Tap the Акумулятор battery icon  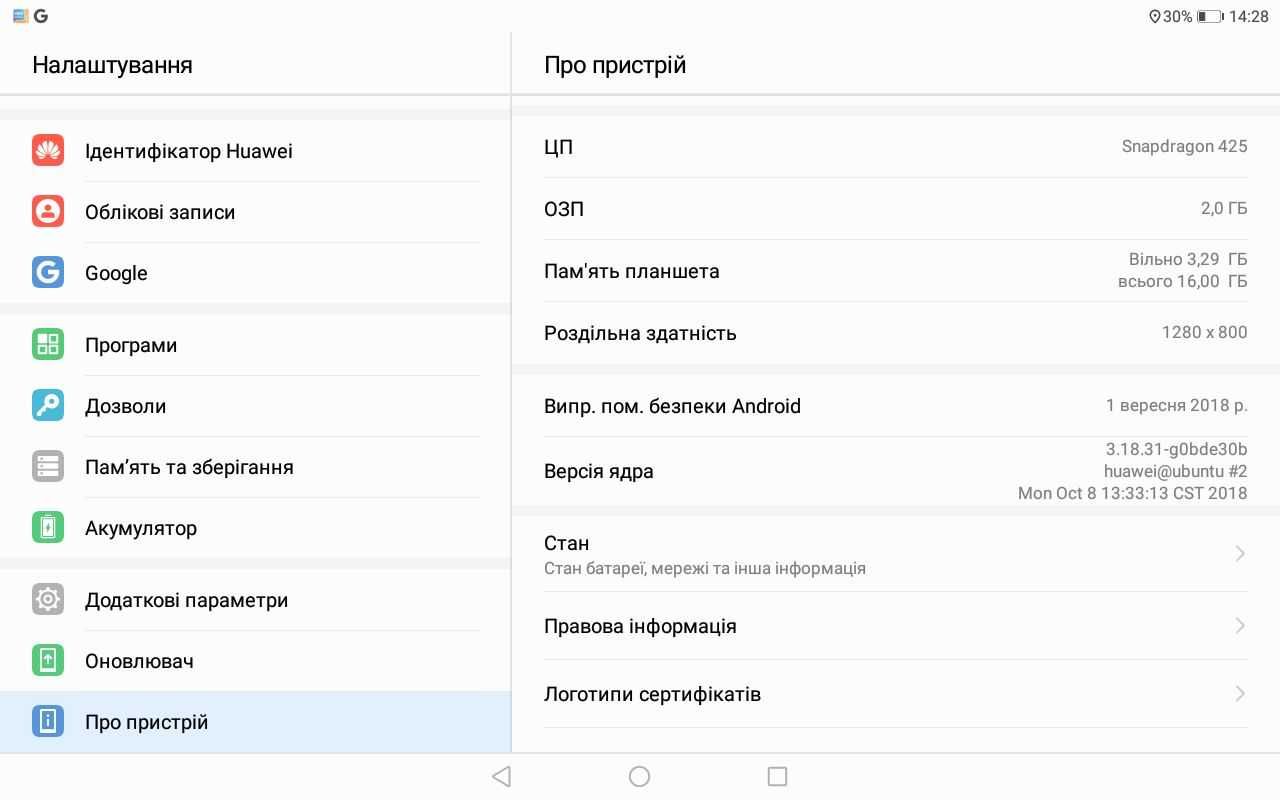pyautogui.click(x=48, y=528)
